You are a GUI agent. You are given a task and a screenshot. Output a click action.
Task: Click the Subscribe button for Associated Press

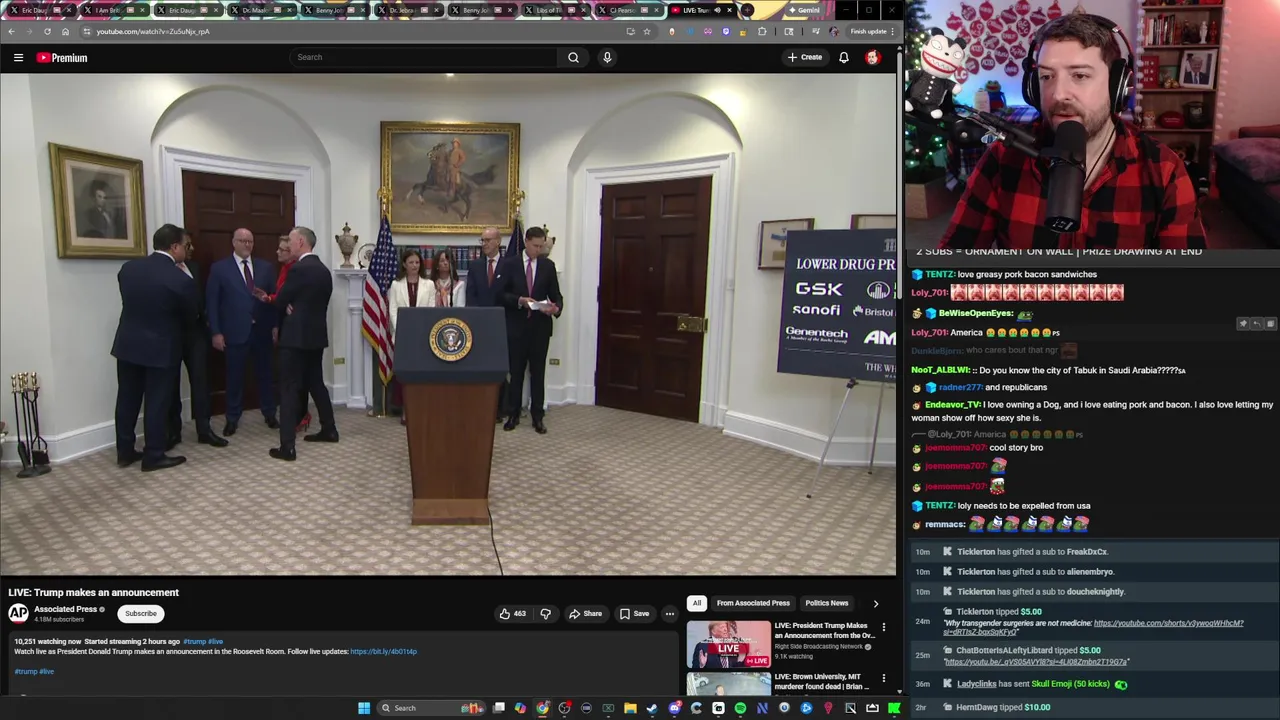pos(141,614)
